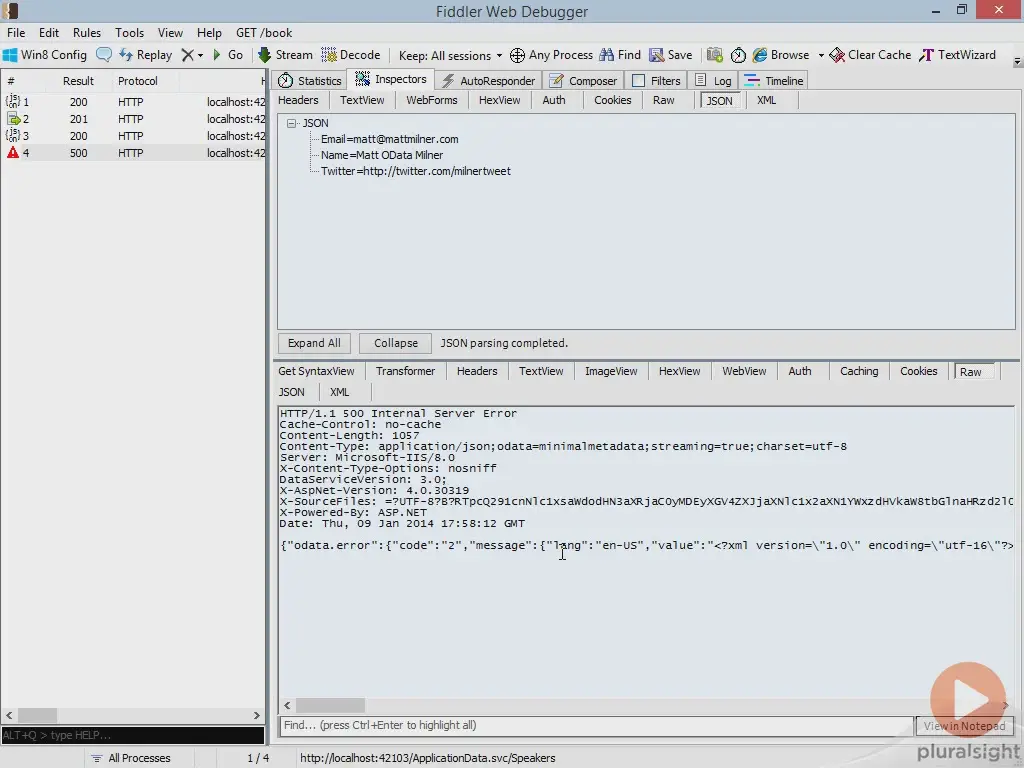
Task: Switch to the Composer tab
Action: pos(583,80)
